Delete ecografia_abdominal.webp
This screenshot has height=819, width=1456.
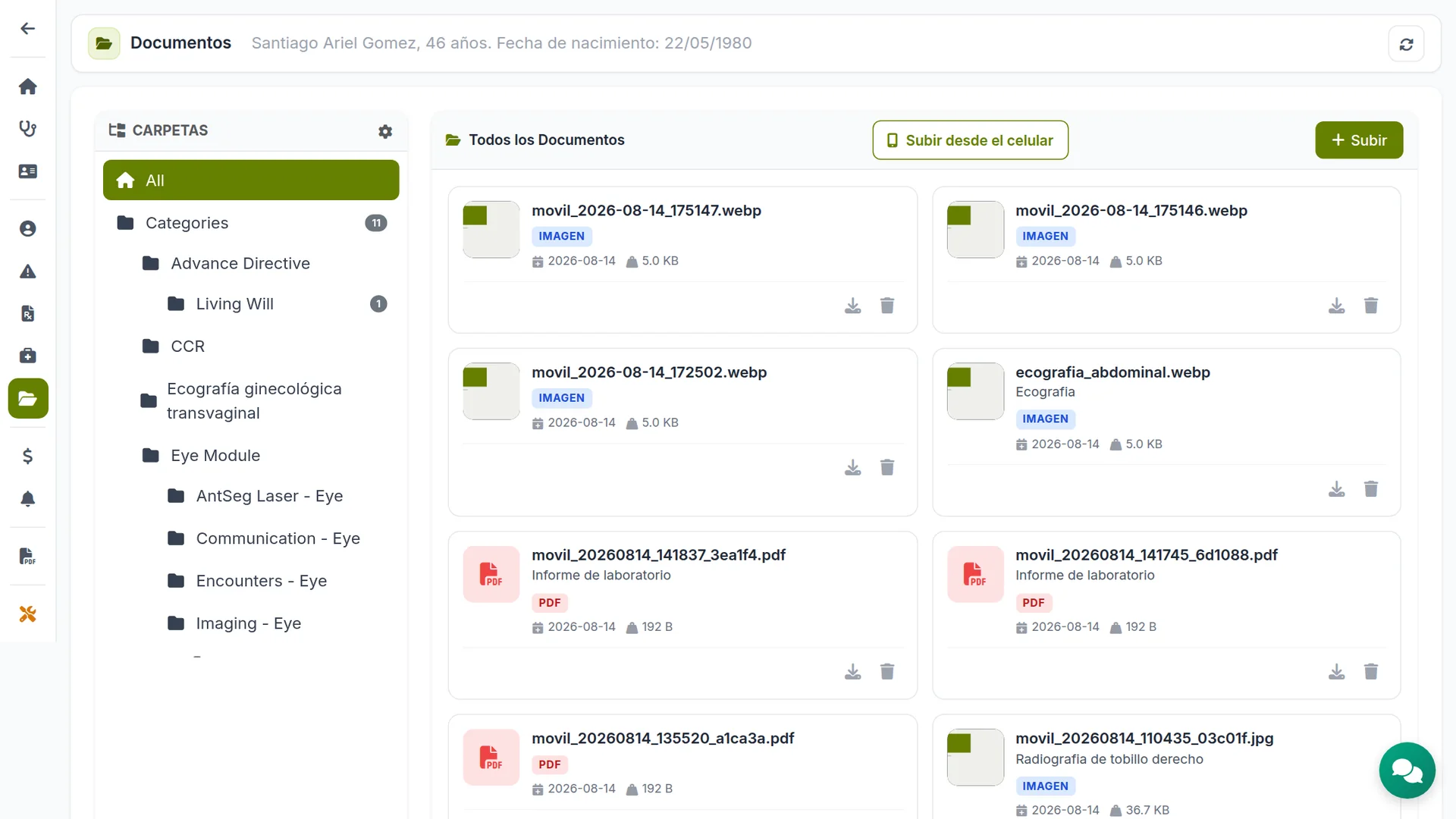pos(1371,489)
